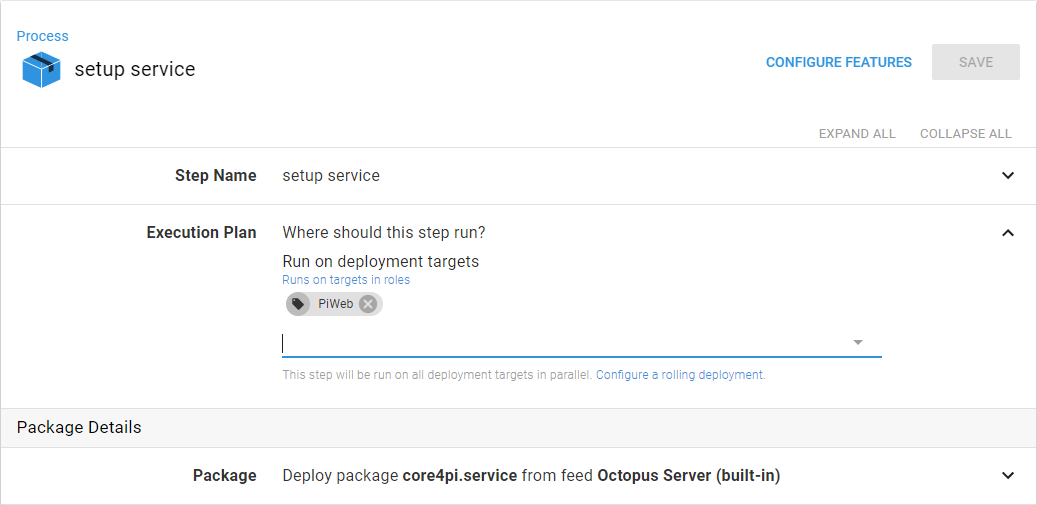Click the Execution Plan row label
The image size is (1037, 505).
tap(201, 233)
